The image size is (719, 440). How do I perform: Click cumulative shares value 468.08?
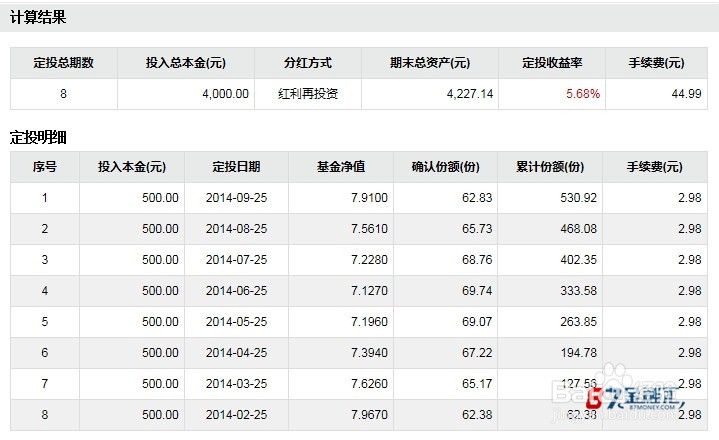tap(579, 229)
